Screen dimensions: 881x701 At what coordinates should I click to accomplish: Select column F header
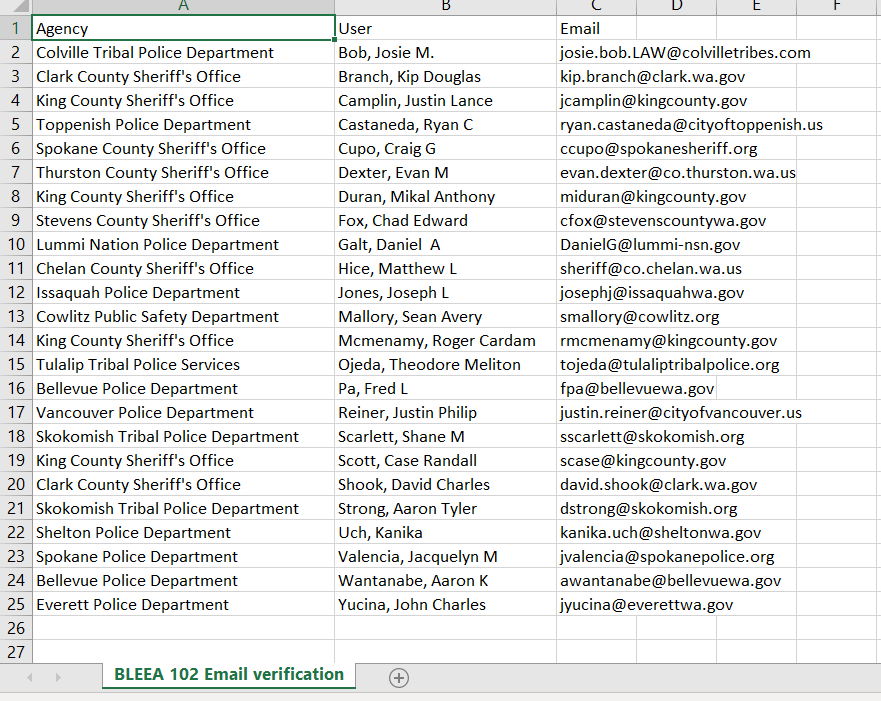click(x=836, y=6)
